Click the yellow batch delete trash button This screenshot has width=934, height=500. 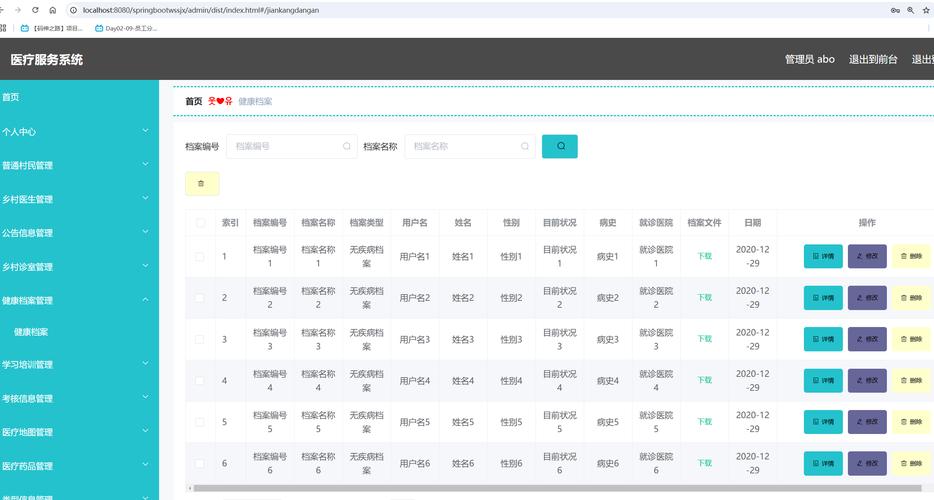pyautogui.click(x=202, y=184)
